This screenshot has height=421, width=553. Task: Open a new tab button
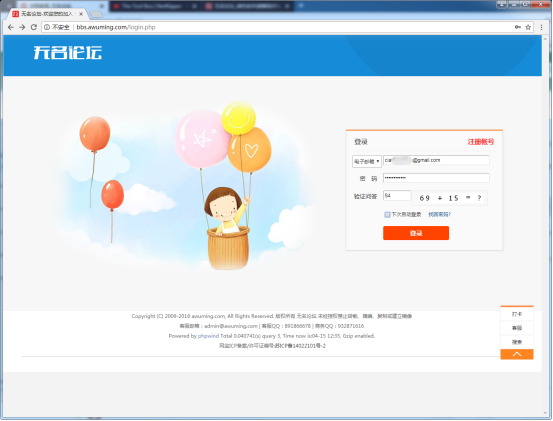[96, 14]
